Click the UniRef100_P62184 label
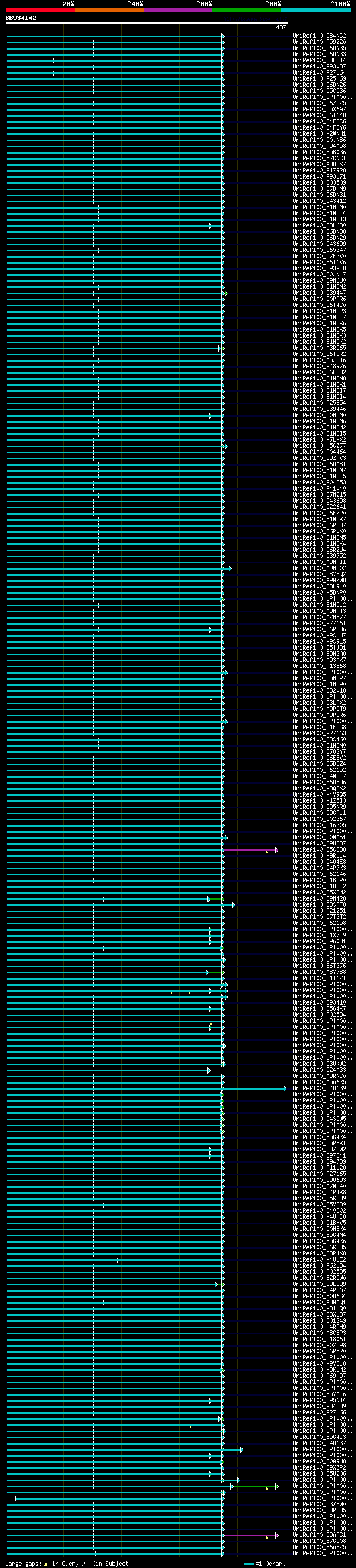 [x=319, y=1266]
